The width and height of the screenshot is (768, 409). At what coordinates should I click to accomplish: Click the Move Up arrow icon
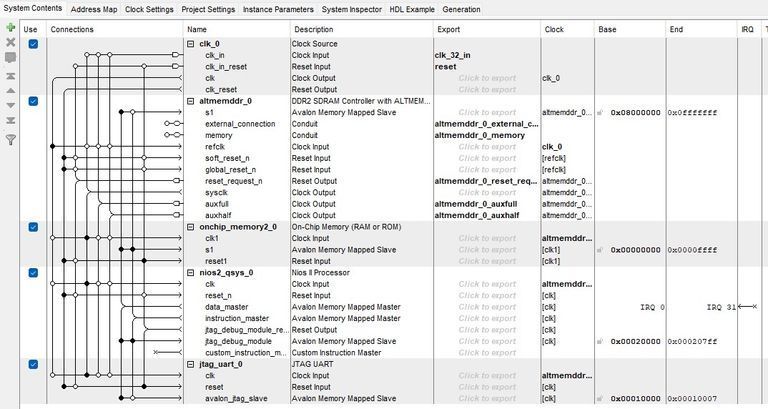coord(10,90)
